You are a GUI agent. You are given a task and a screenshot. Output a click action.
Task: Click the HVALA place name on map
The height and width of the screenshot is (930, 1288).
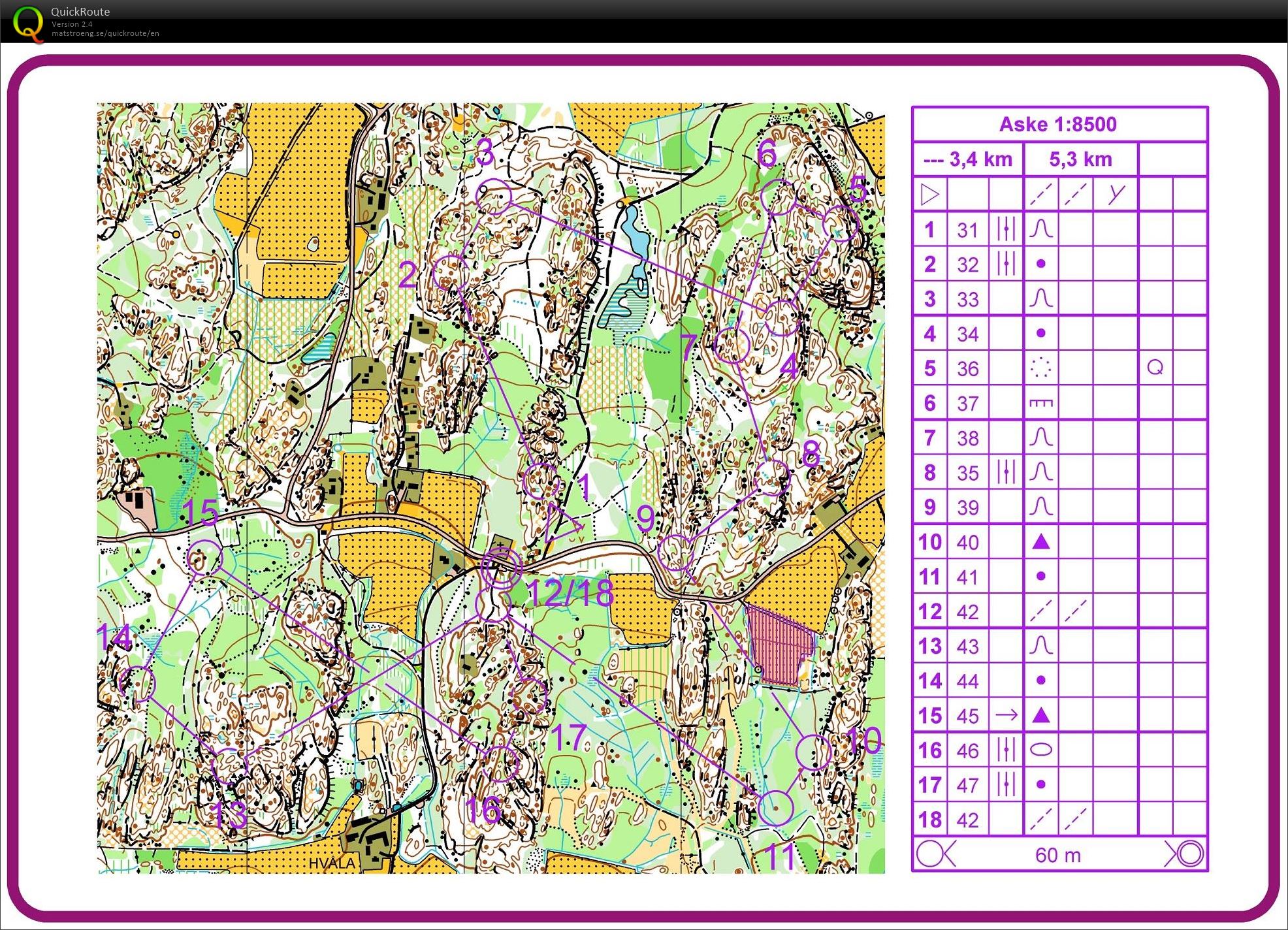click(332, 863)
